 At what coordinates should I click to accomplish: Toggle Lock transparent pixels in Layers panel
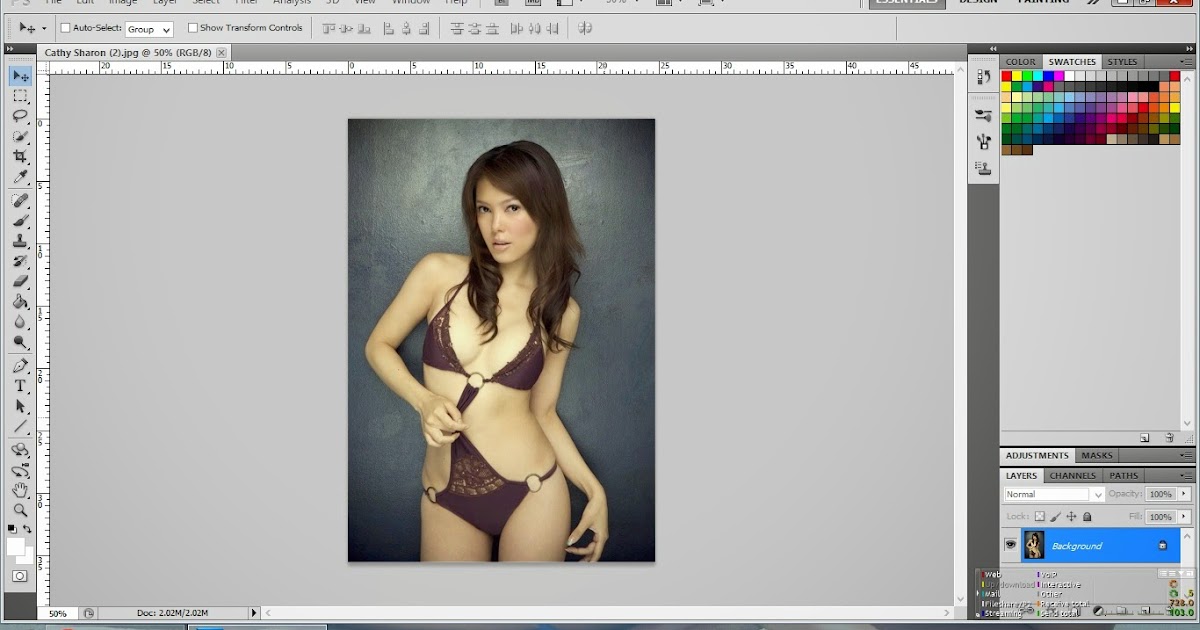1039,517
